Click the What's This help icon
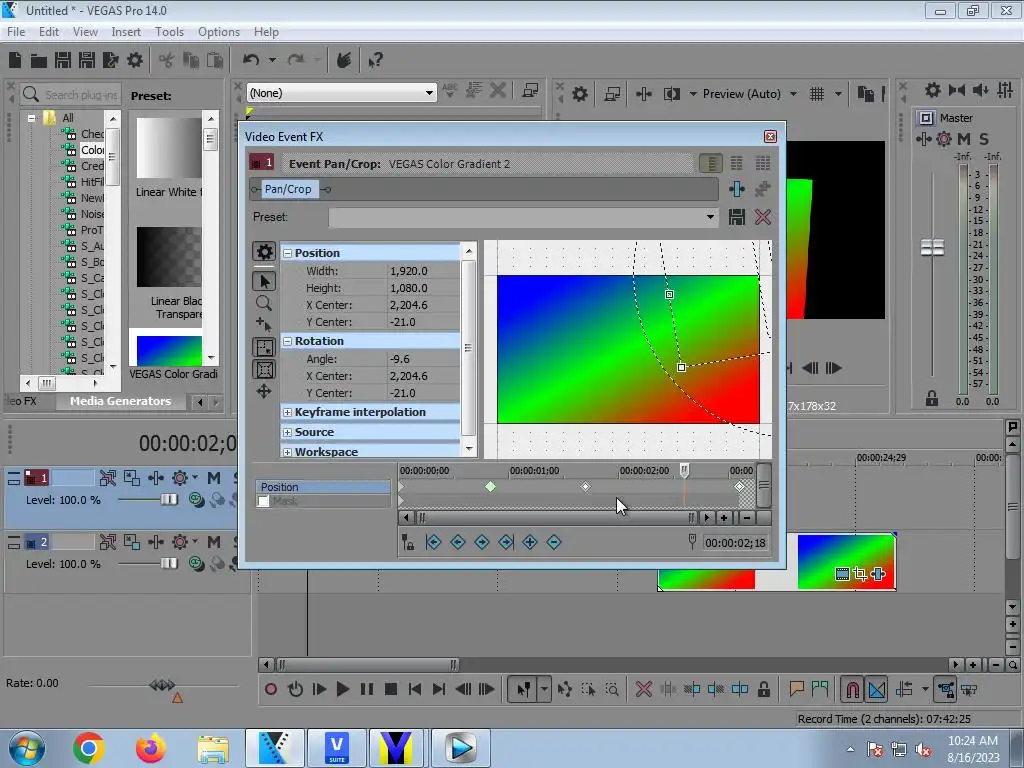 point(376,61)
